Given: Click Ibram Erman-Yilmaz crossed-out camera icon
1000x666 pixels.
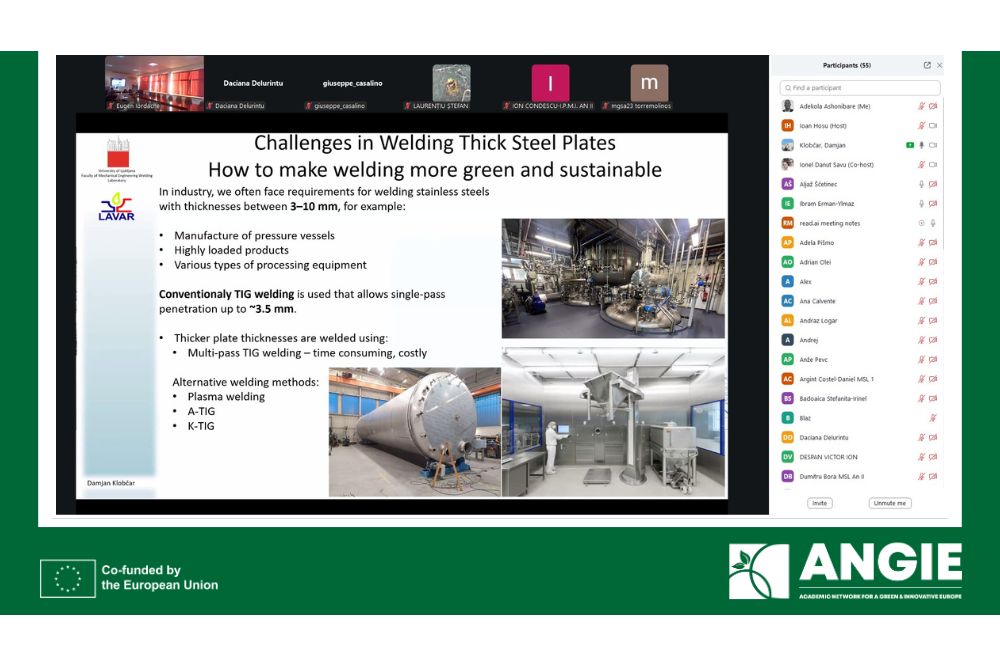Looking at the screenshot, I should click(933, 204).
